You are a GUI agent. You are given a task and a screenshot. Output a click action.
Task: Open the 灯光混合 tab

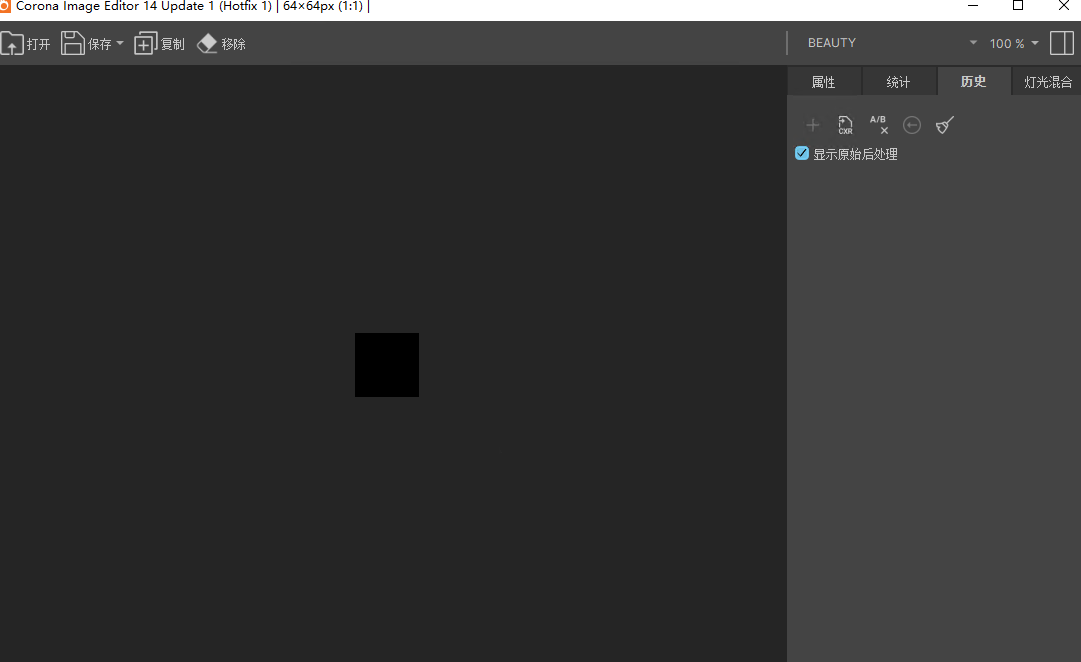(1047, 81)
